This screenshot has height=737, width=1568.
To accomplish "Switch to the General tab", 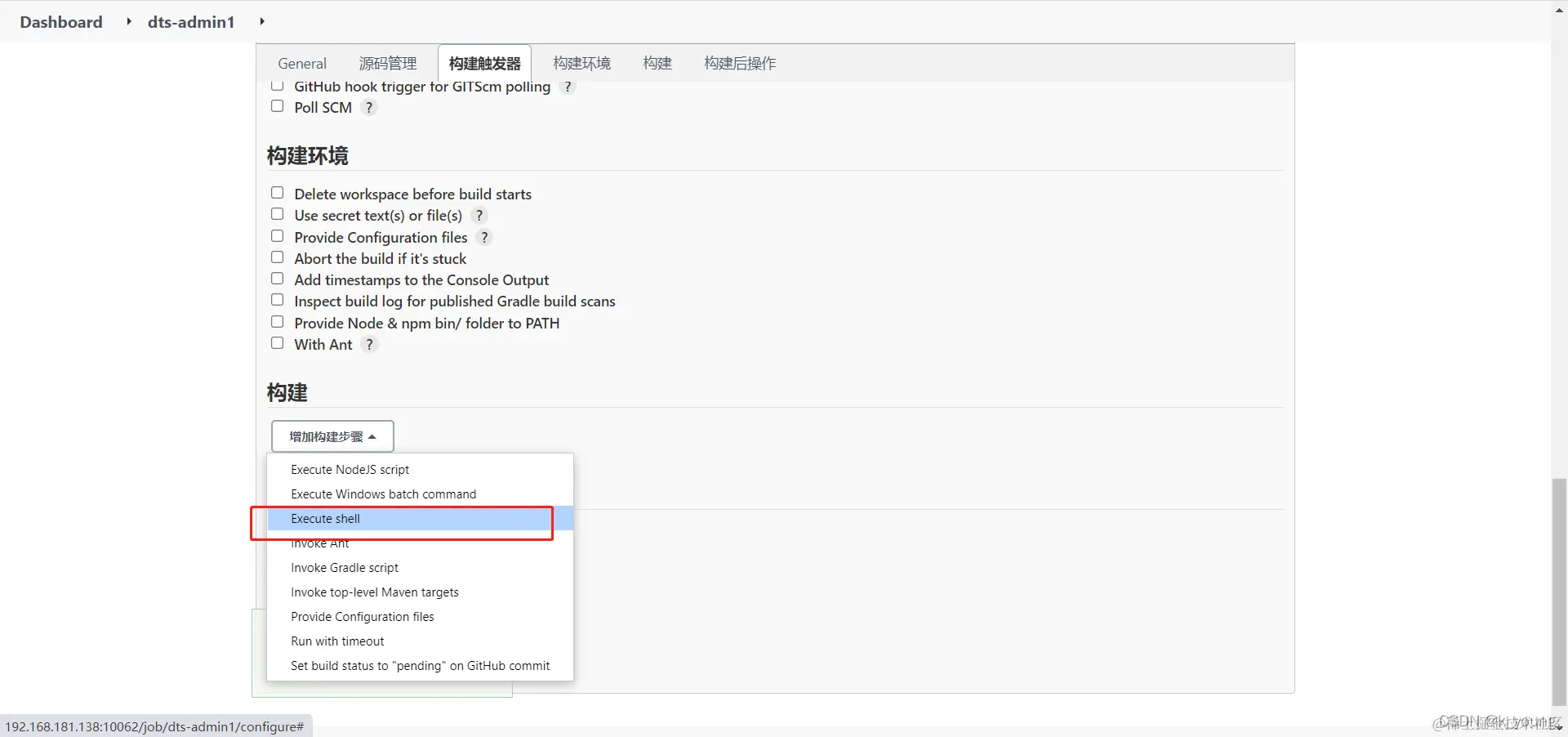I will 302,64.
